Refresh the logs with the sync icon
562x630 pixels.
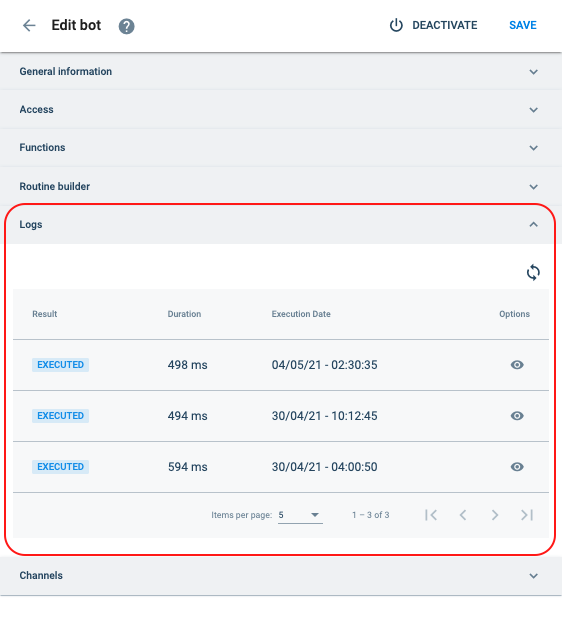[x=533, y=272]
